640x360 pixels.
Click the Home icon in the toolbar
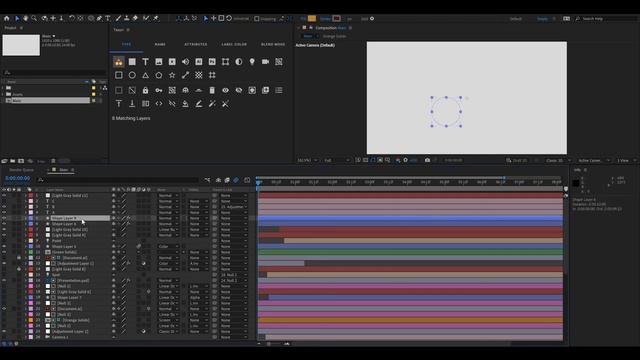tap(7, 18)
